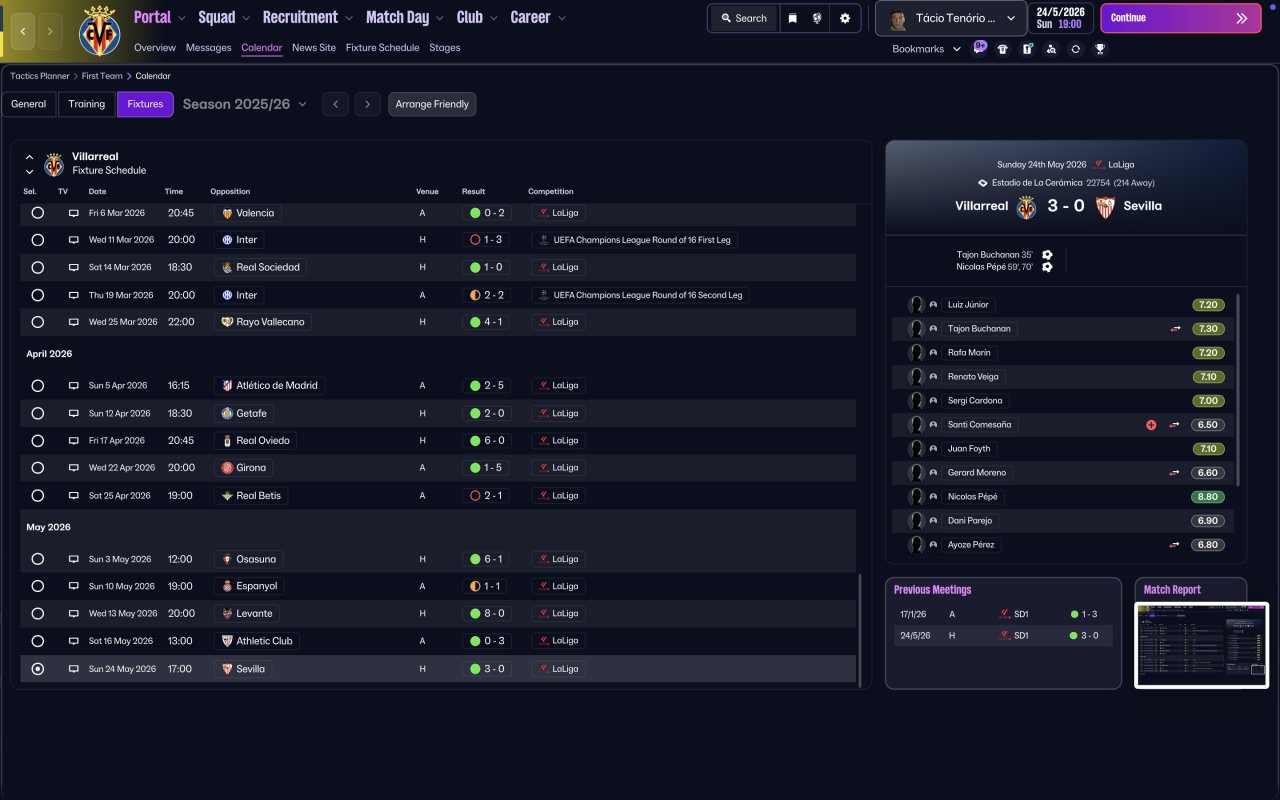
Task: Click the TV icon for the Valencia fixture
Action: pyautogui.click(x=73, y=213)
